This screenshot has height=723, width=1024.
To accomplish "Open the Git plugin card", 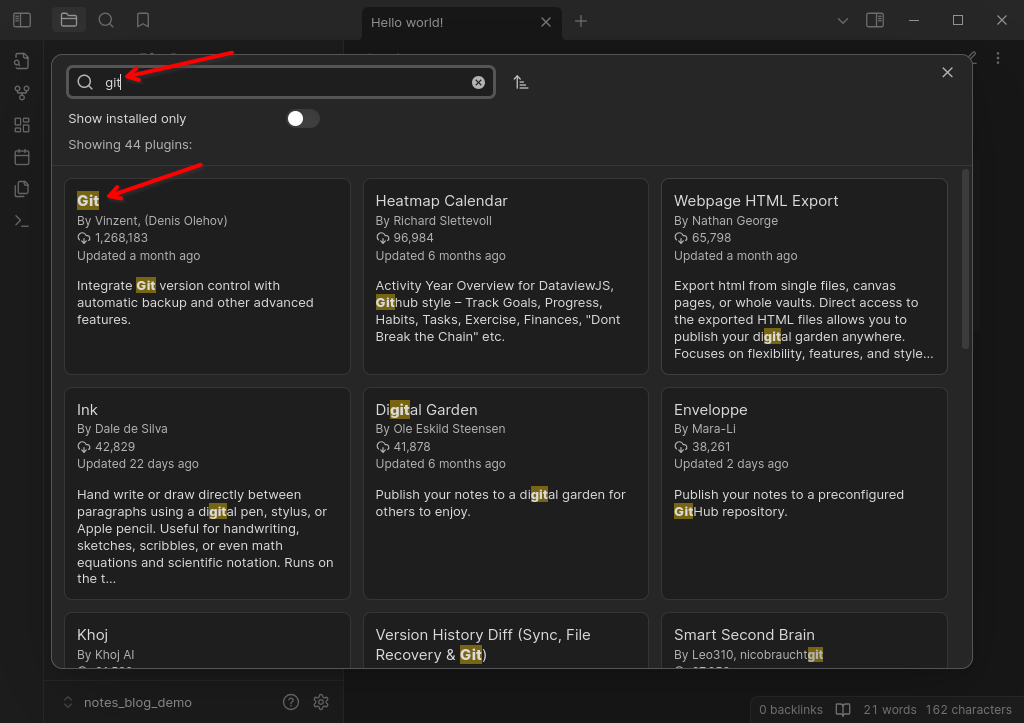I will (x=207, y=276).
